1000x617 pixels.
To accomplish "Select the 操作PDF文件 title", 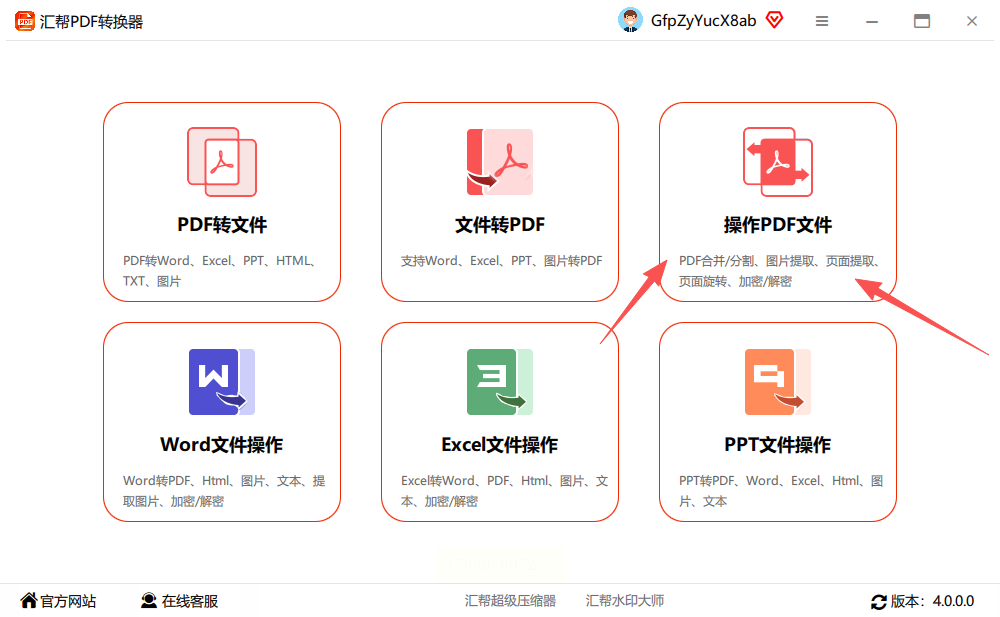I will (778, 225).
